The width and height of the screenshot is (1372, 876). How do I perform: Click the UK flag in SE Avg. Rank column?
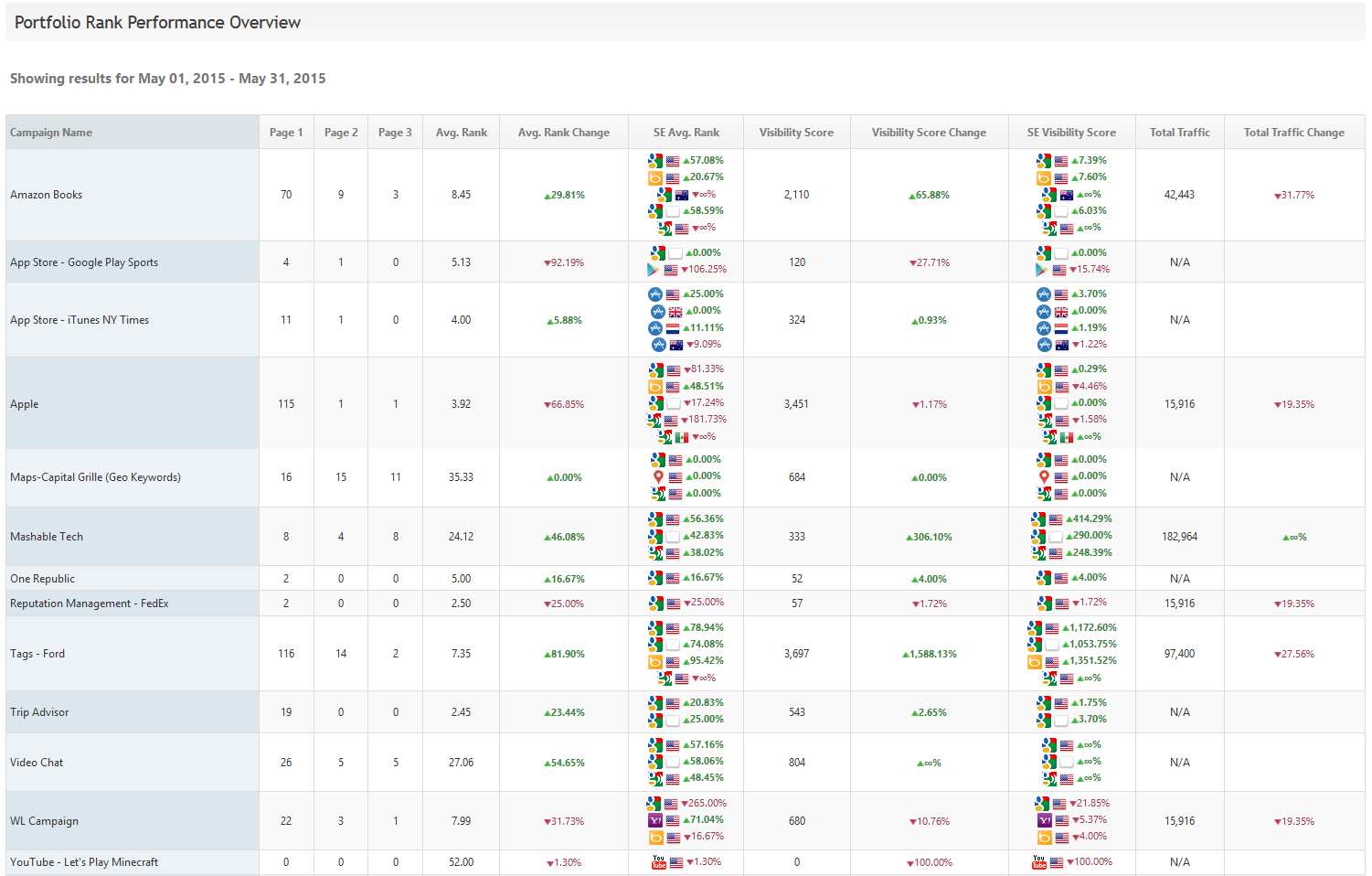675,312
